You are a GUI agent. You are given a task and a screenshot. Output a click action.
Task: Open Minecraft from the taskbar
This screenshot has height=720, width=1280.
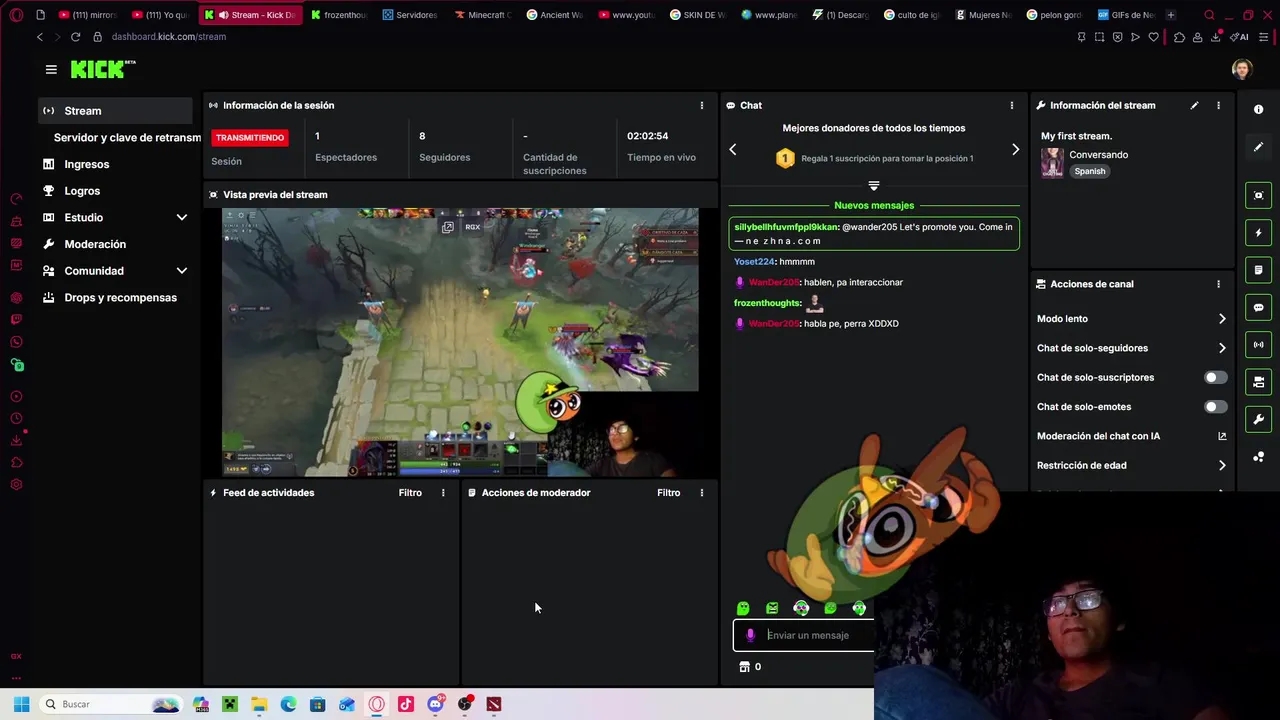tap(230, 704)
